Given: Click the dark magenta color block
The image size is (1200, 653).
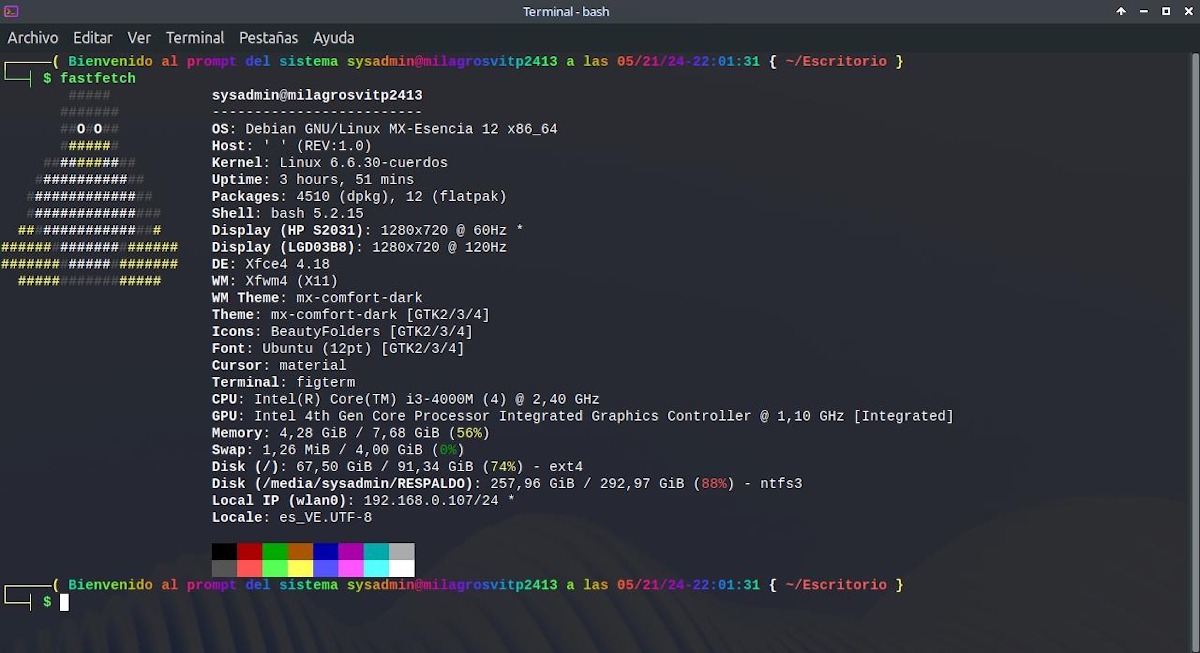Looking at the screenshot, I should (x=351, y=552).
